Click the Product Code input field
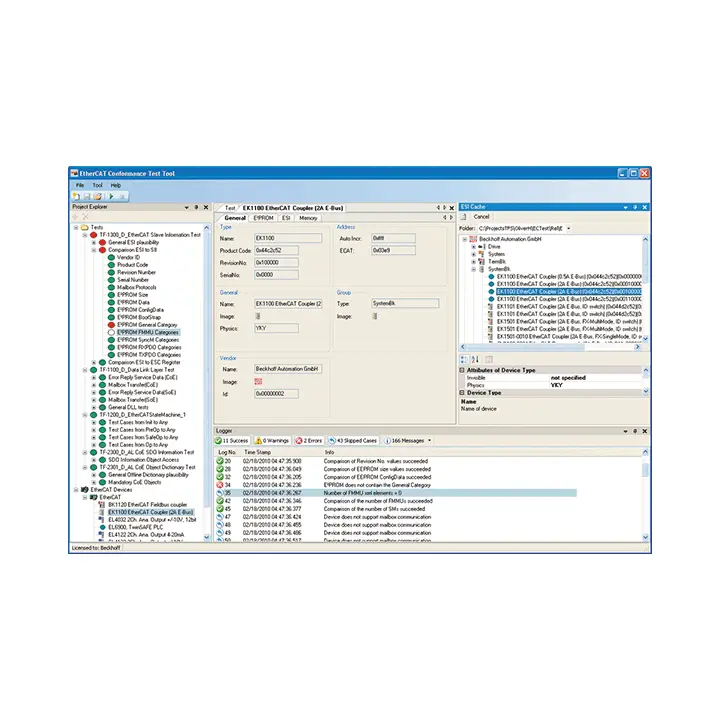This screenshot has width=720, height=720. pyautogui.click(x=276, y=251)
